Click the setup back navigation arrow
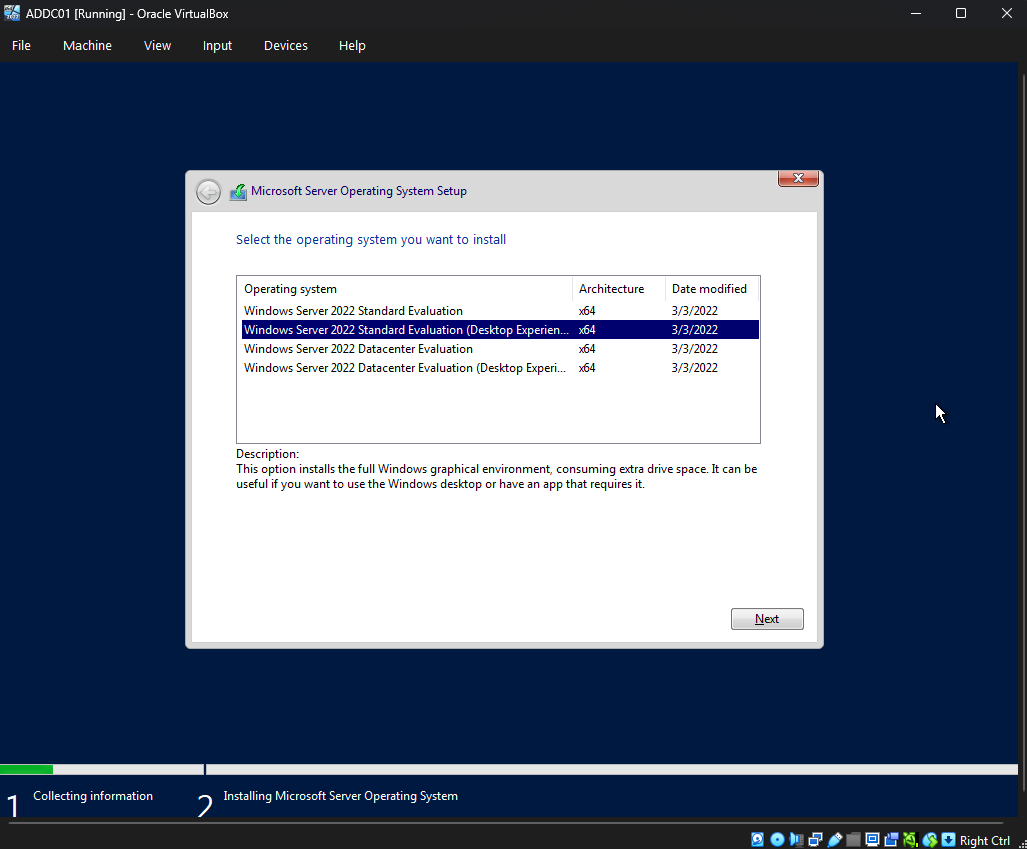This screenshot has width=1027, height=849. (208, 191)
